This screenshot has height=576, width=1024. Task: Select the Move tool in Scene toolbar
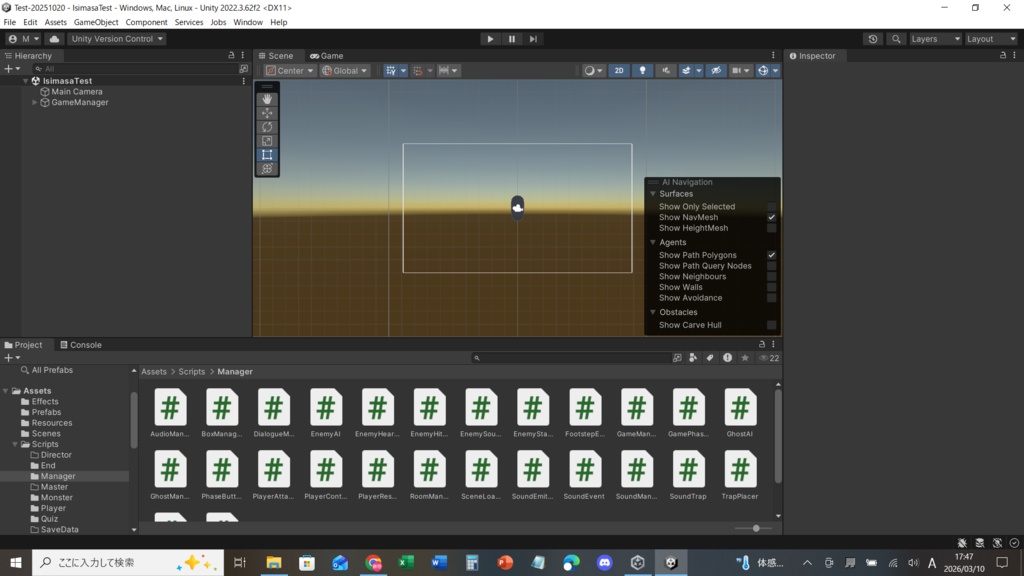[x=267, y=113]
